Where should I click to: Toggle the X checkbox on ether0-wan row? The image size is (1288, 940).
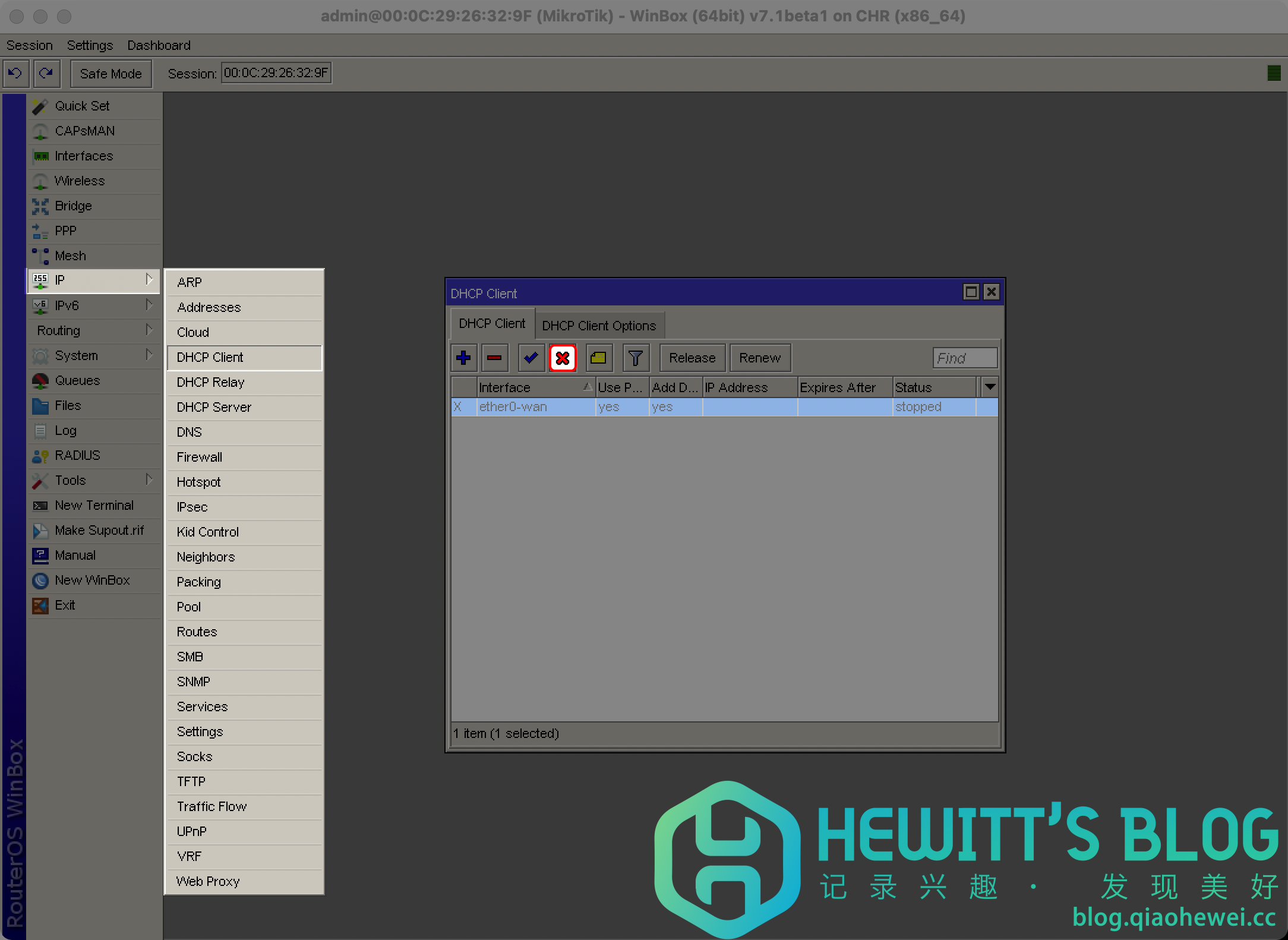click(459, 406)
